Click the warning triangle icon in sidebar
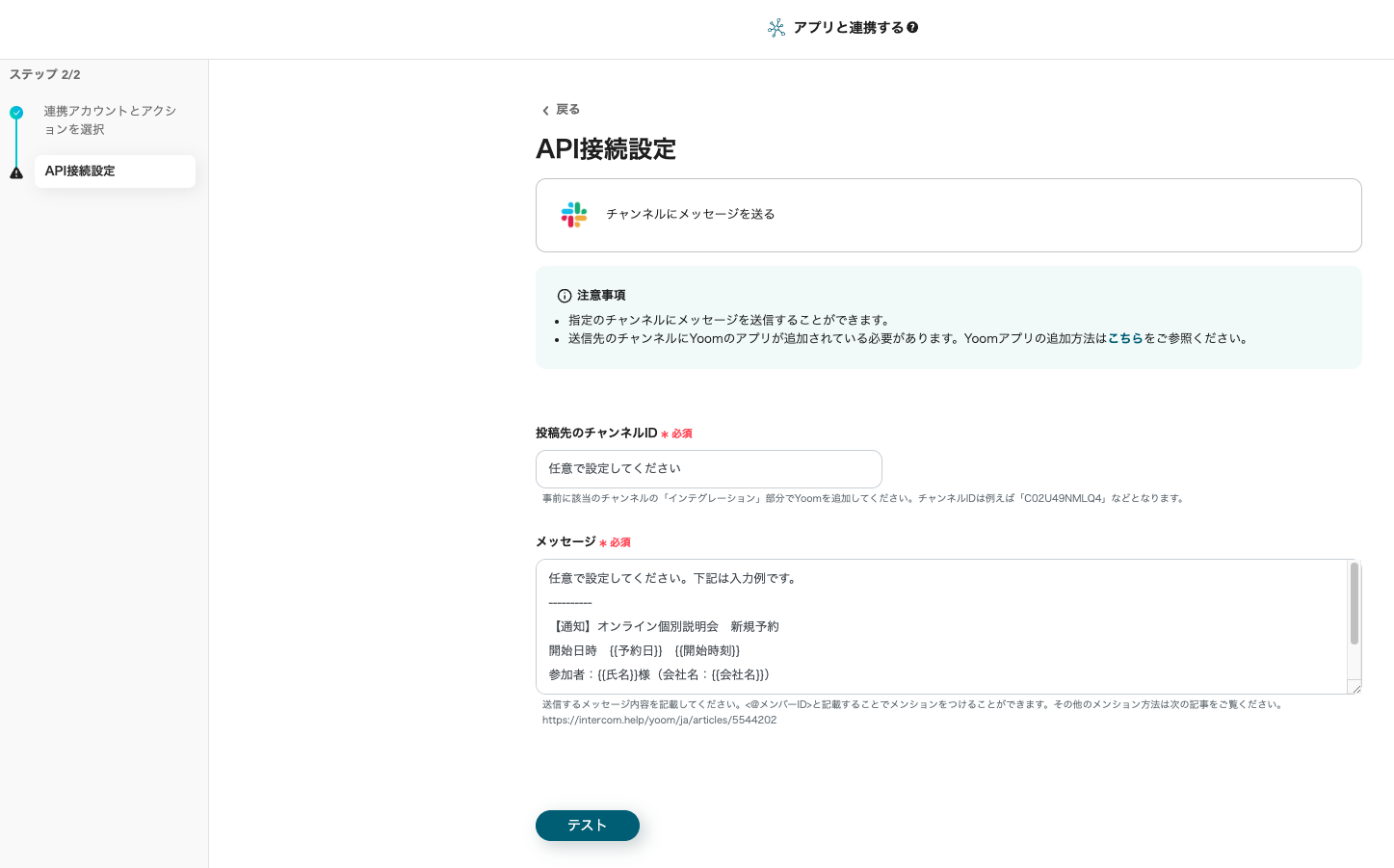The height and width of the screenshot is (868, 1394). (x=16, y=173)
